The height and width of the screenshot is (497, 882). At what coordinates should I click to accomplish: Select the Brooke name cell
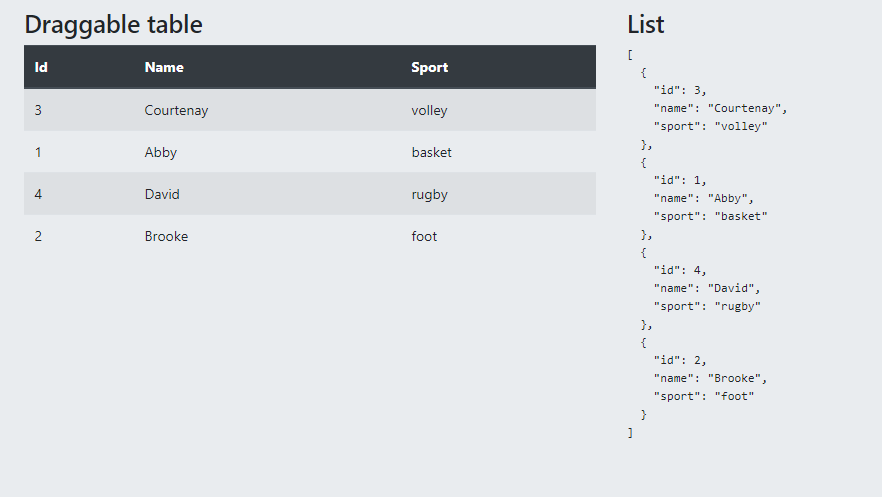(166, 236)
